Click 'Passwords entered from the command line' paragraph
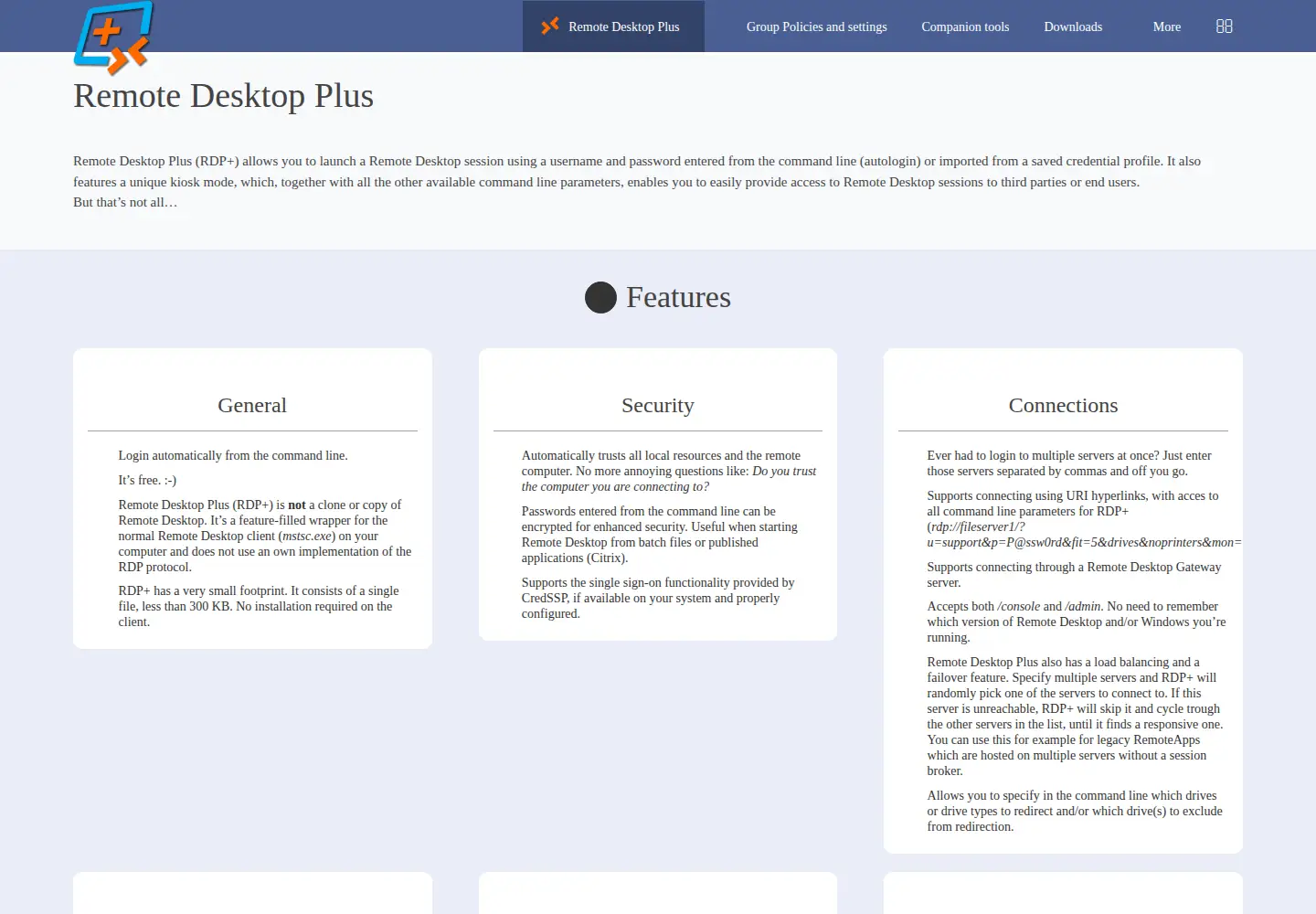The width and height of the screenshot is (1316, 914). 660,535
